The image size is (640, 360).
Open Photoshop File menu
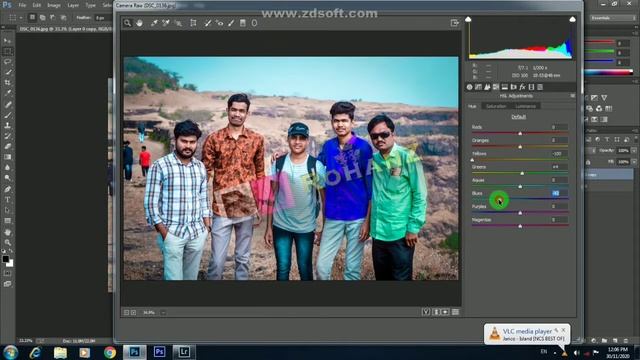pos(22,5)
